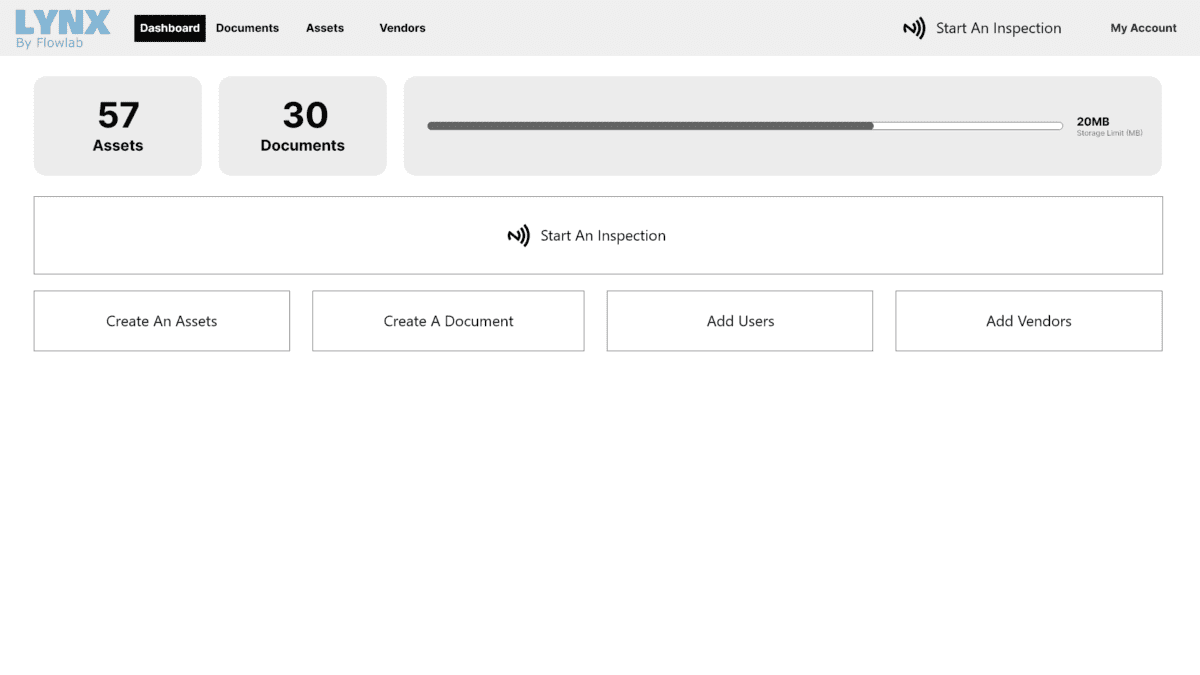The width and height of the screenshot is (1200, 675).
Task: Click the header's Start An Inspection text
Action: click(998, 29)
